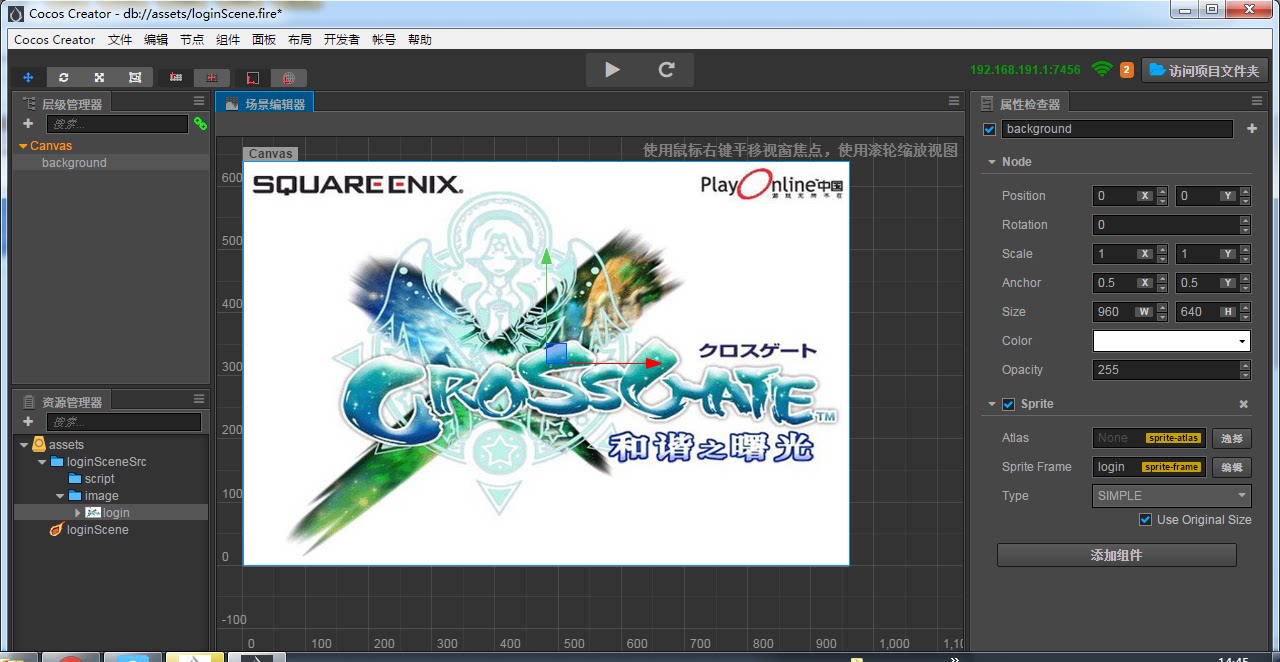Open the 层级管理器 panel menu icon
This screenshot has height=662, width=1280.
[199, 101]
